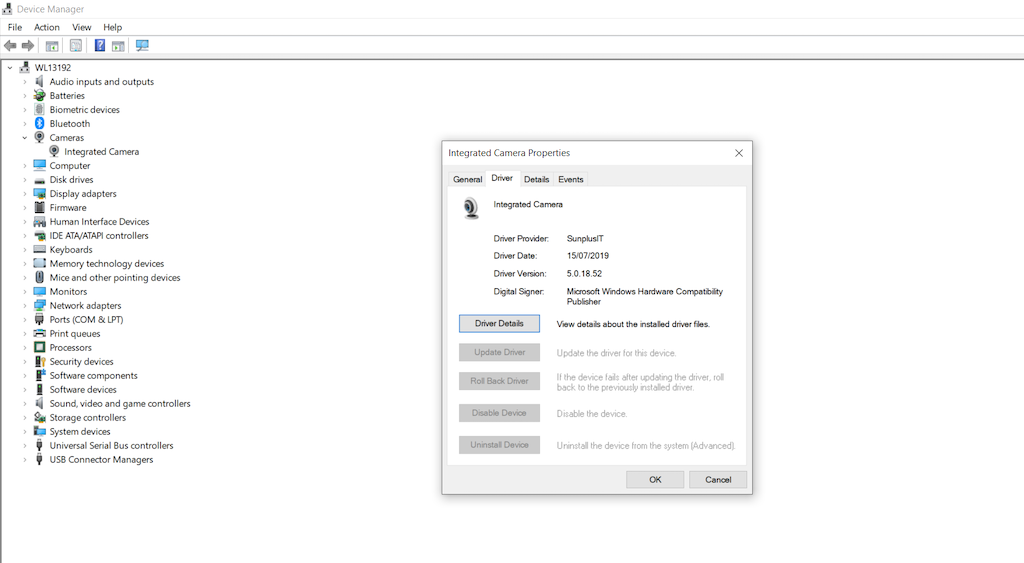Click the Help toolbar icon with question mark
The width and height of the screenshot is (1024, 563).
pyautogui.click(x=100, y=45)
